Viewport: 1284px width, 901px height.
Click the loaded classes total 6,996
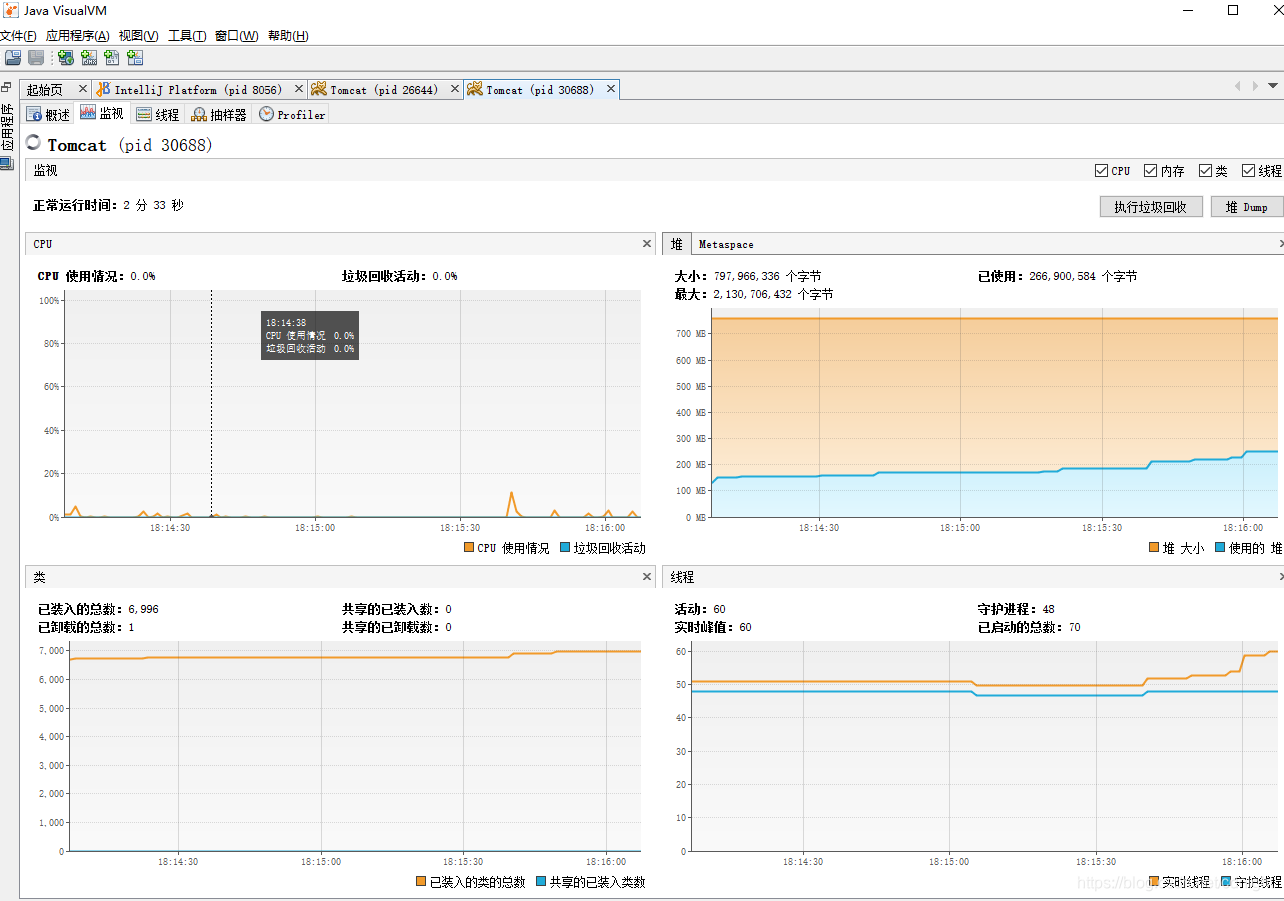click(x=144, y=609)
